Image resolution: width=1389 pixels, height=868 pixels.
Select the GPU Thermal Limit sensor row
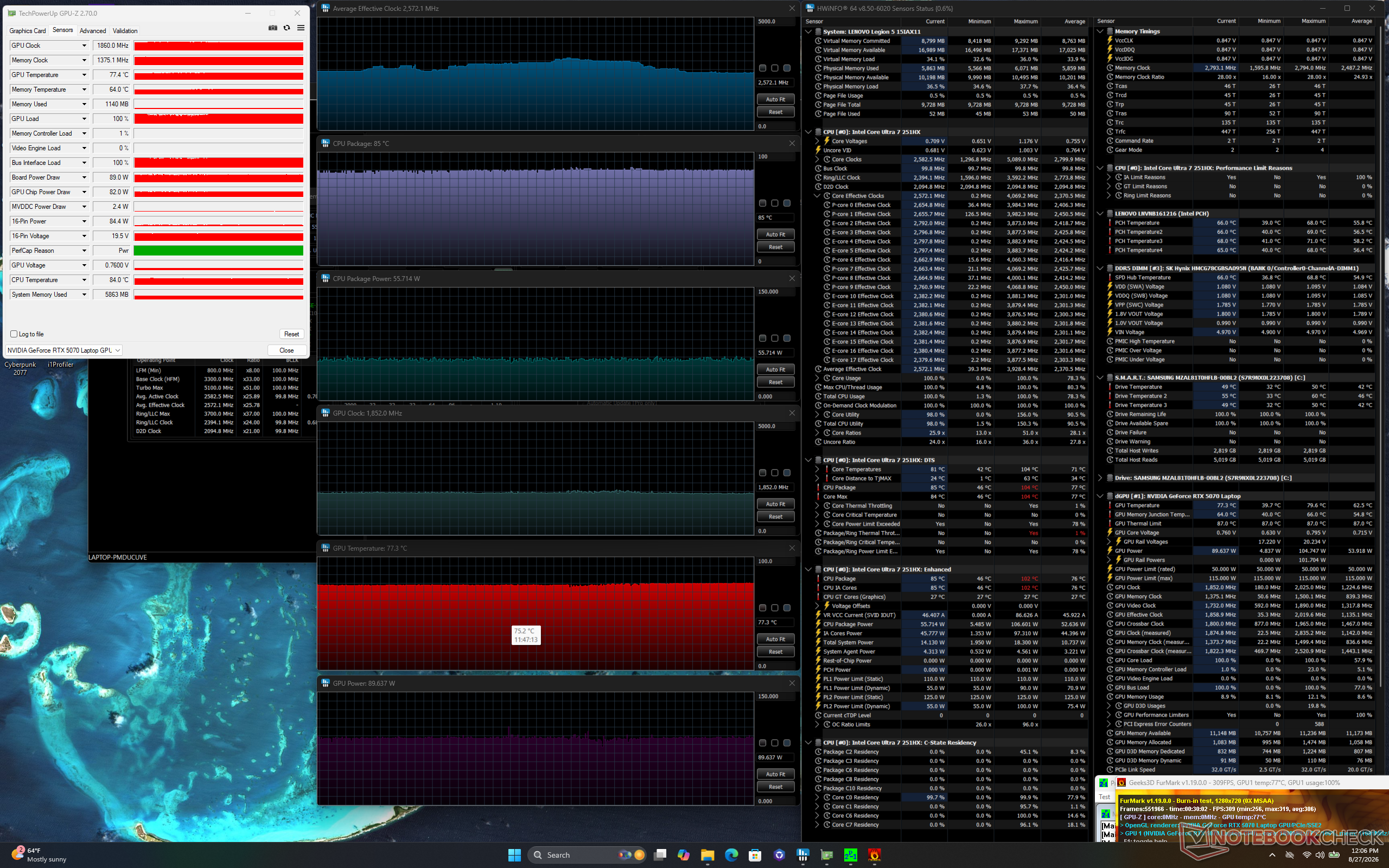coord(1240,524)
